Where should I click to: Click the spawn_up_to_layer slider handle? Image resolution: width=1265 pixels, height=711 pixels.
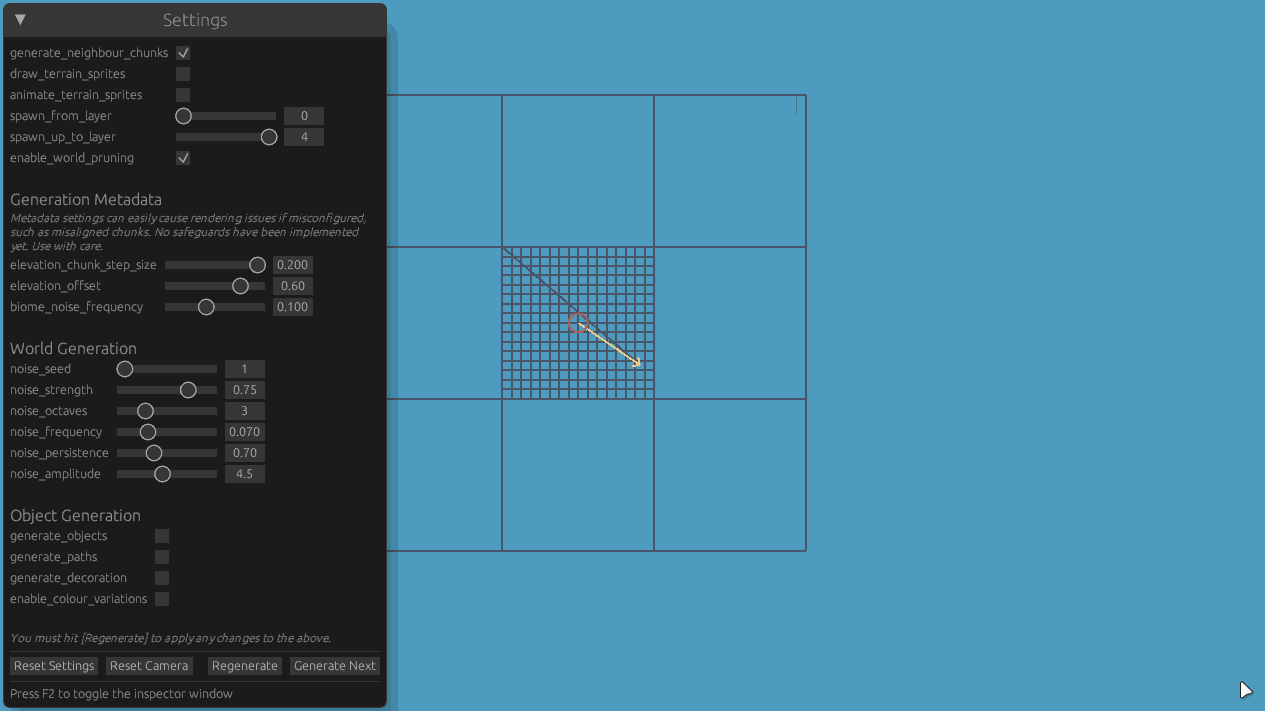click(x=269, y=137)
